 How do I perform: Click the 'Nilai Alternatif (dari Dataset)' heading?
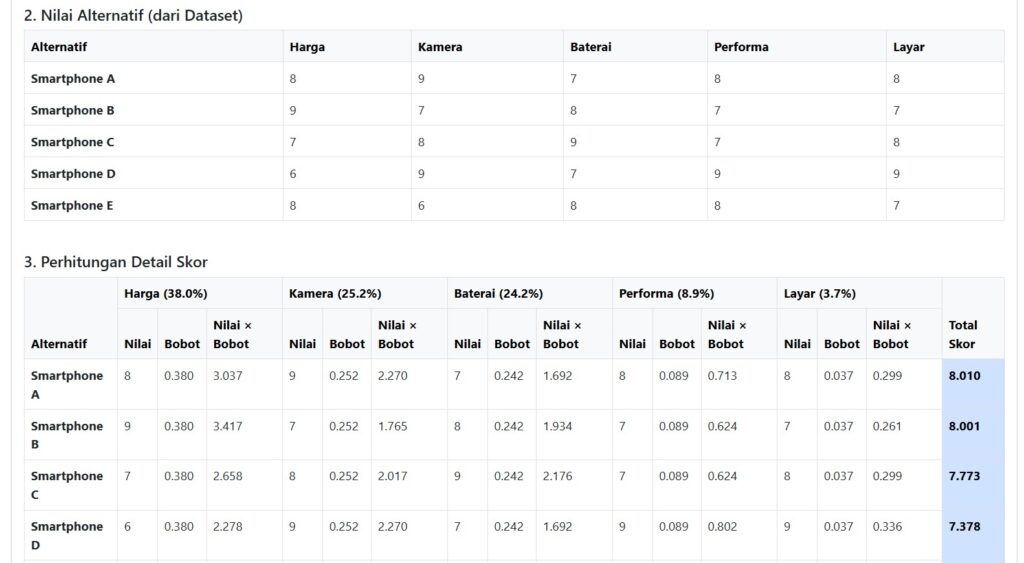pyautogui.click(x=133, y=15)
